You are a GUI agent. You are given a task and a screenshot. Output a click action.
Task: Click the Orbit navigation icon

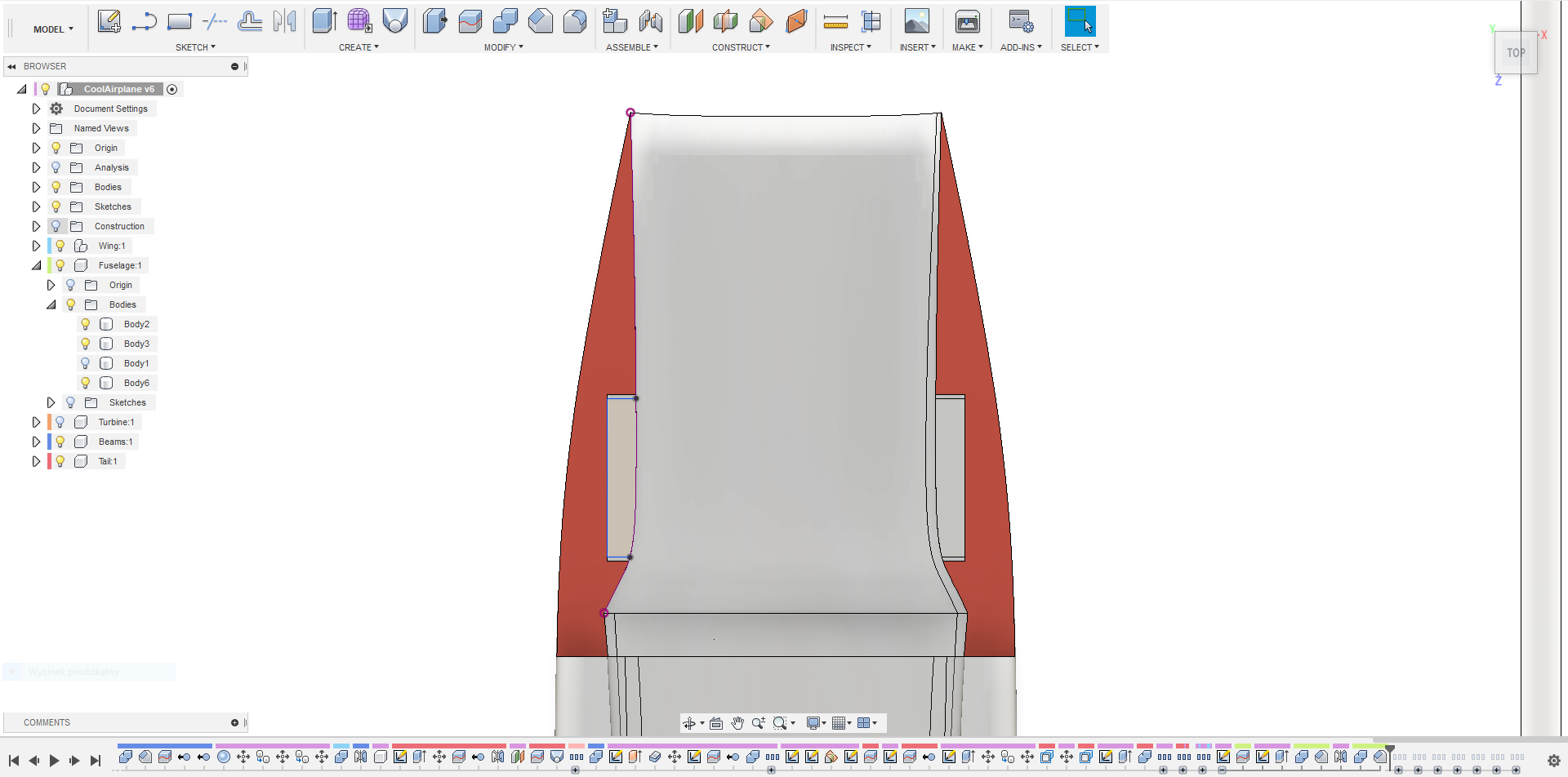[x=689, y=723]
